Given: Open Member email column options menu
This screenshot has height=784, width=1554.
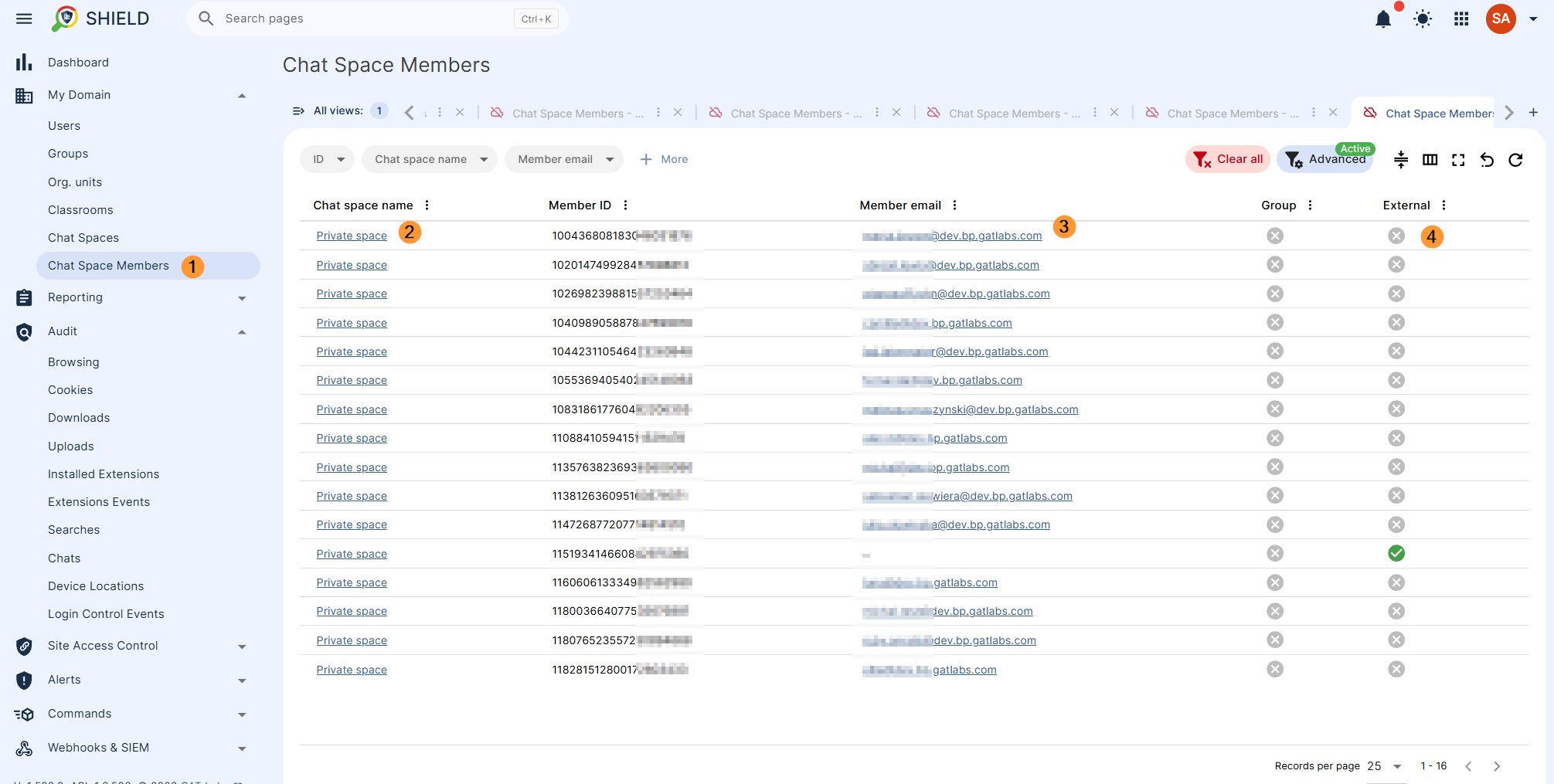Looking at the screenshot, I should pos(954,205).
